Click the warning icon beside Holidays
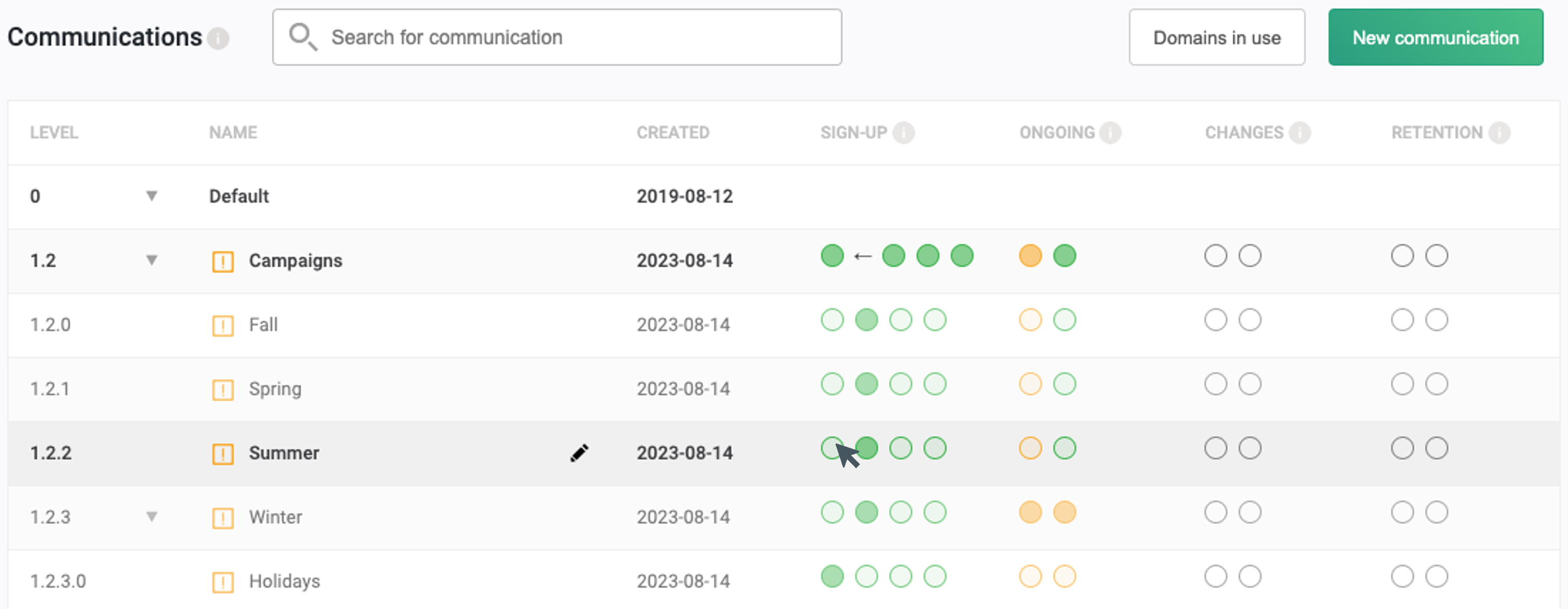The height and width of the screenshot is (609, 1568). 223,582
